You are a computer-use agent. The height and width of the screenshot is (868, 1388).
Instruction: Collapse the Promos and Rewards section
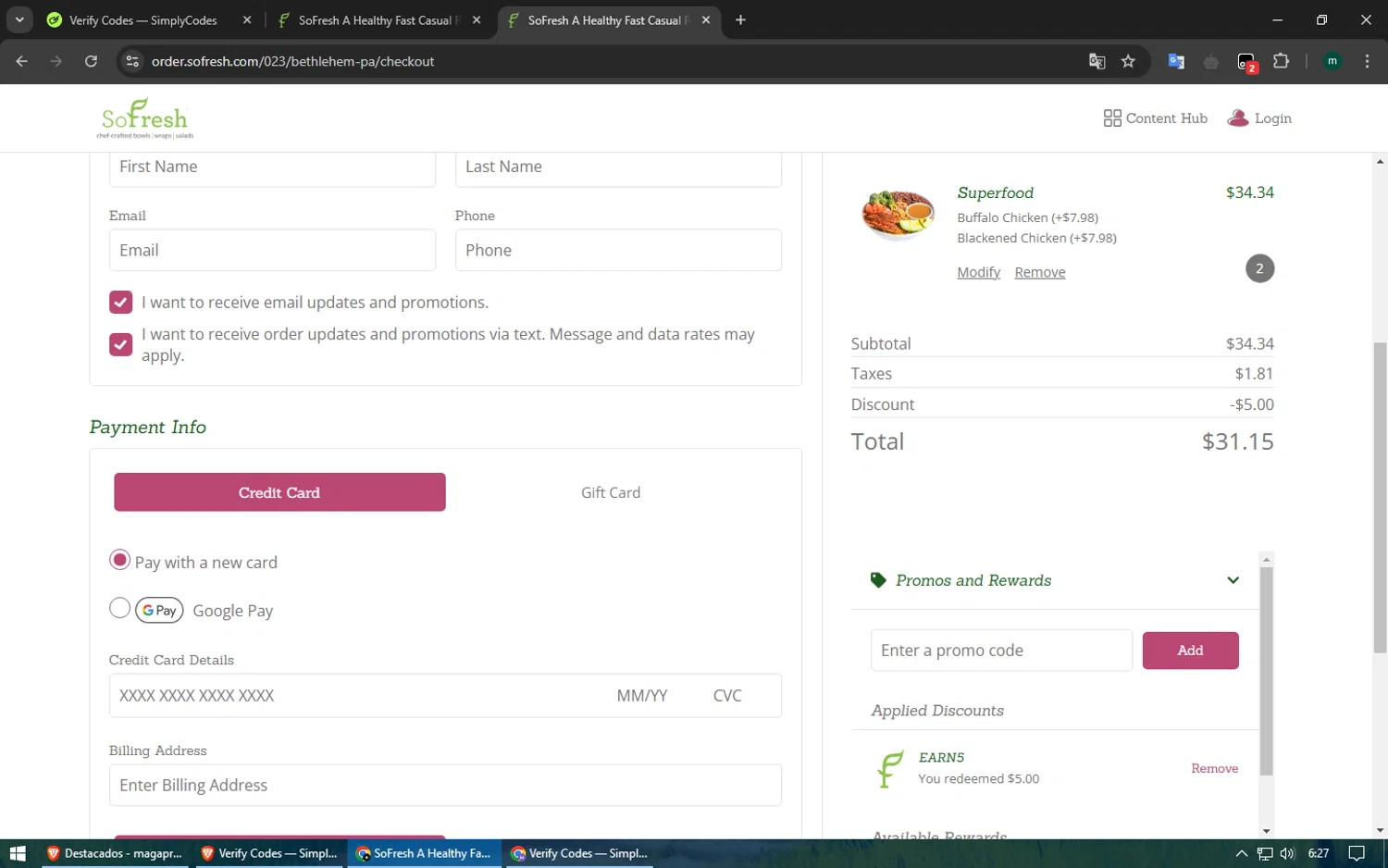point(1233,580)
